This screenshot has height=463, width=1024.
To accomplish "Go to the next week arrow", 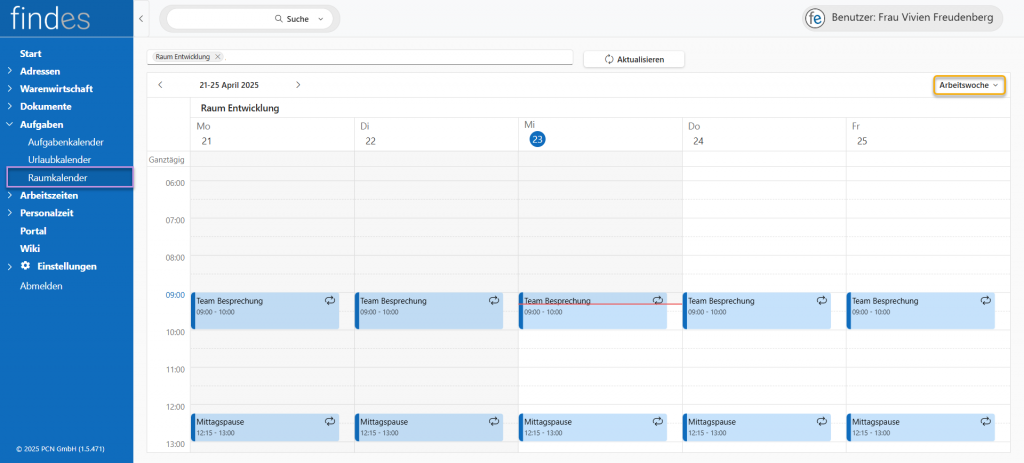I will pyautogui.click(x=298, y=85).
